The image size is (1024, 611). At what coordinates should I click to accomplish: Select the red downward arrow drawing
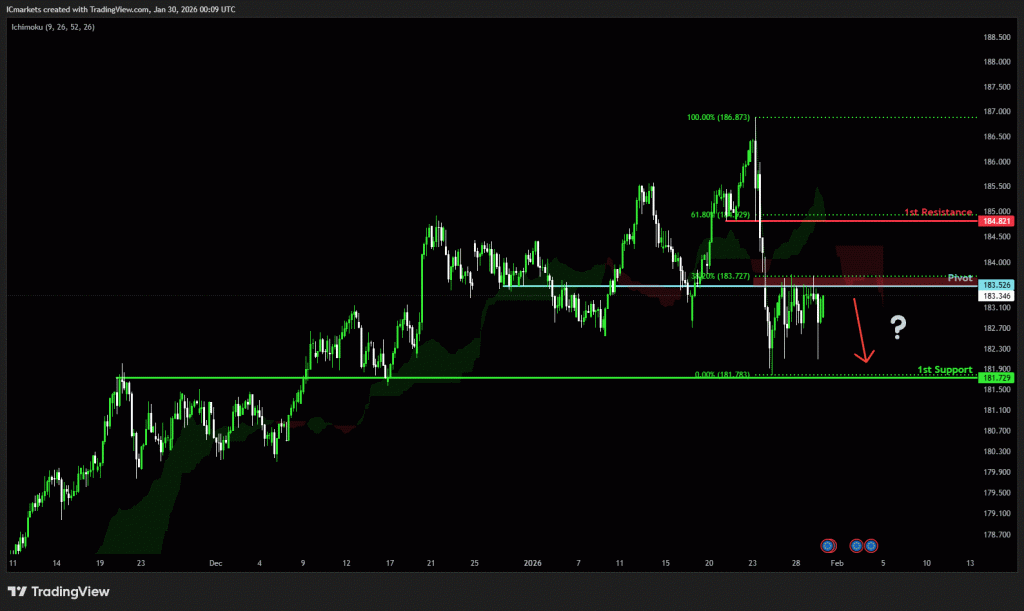click(861, 330)
